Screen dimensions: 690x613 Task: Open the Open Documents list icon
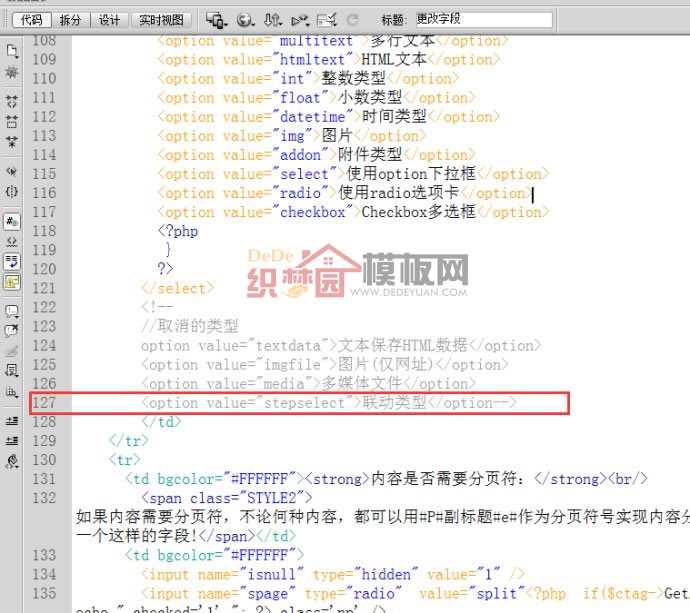click(x=12, y=50)
